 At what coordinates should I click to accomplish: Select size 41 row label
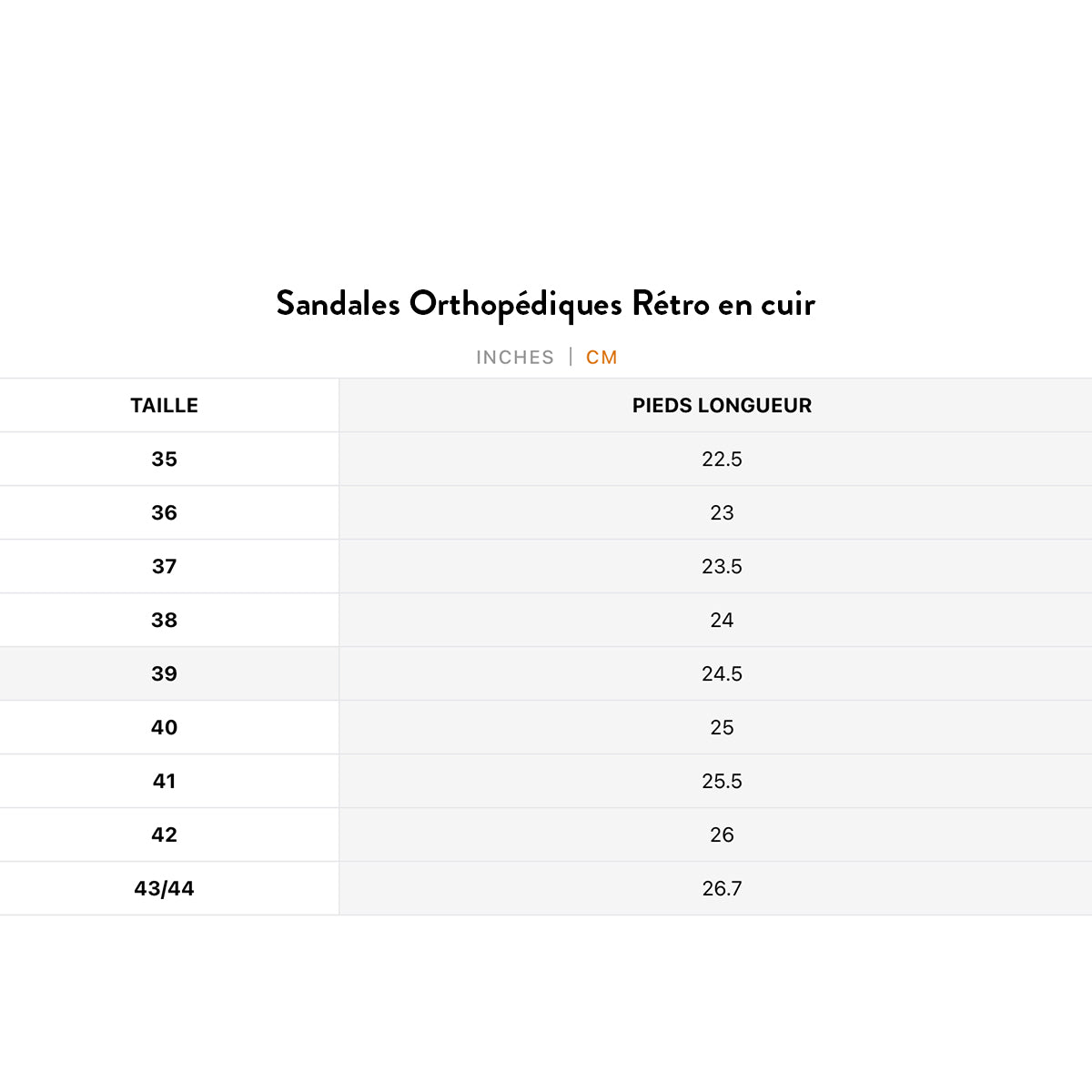pos(165,782)
